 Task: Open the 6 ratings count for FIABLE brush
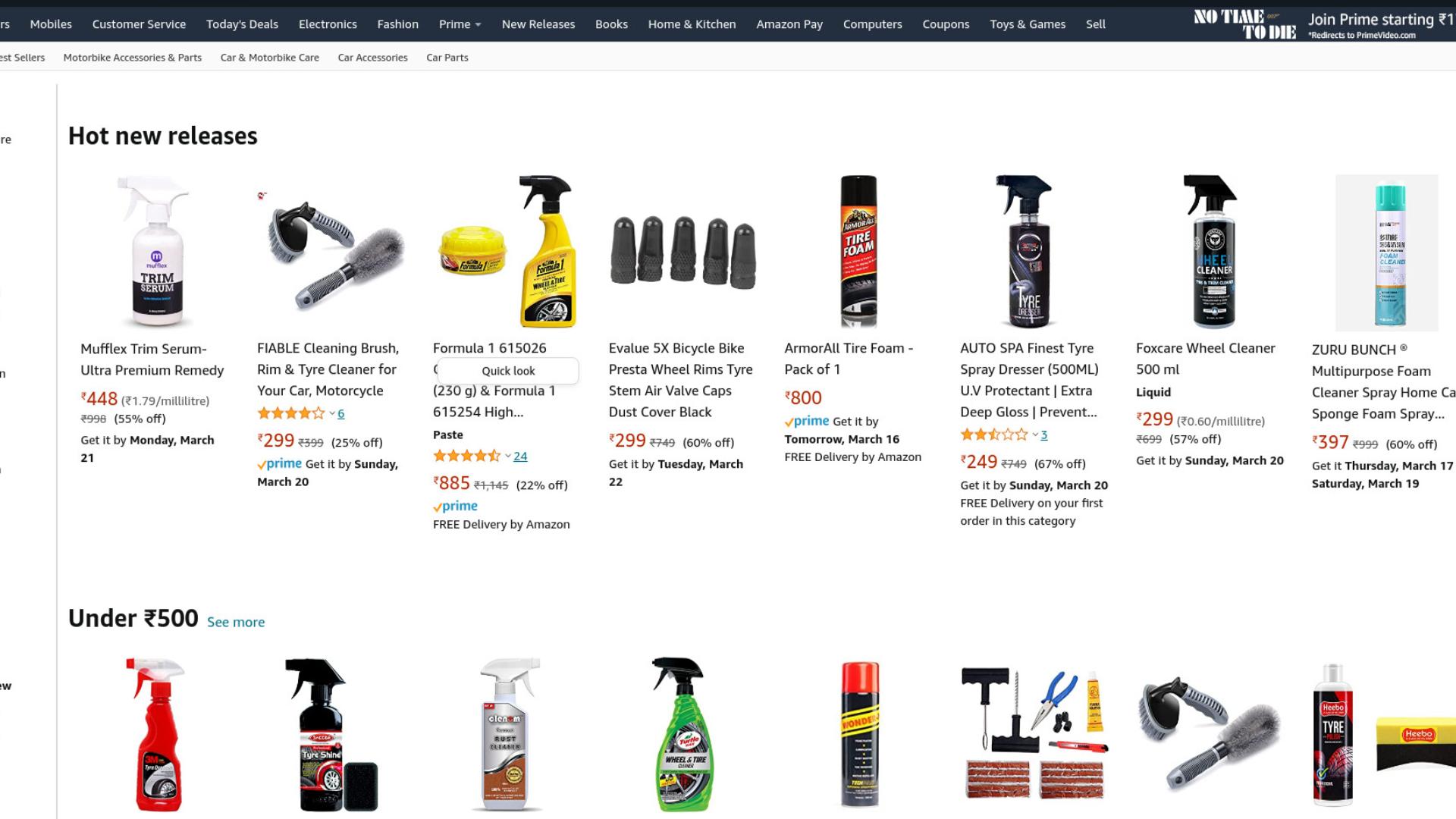pyautogui.click(x=341, y=413)
